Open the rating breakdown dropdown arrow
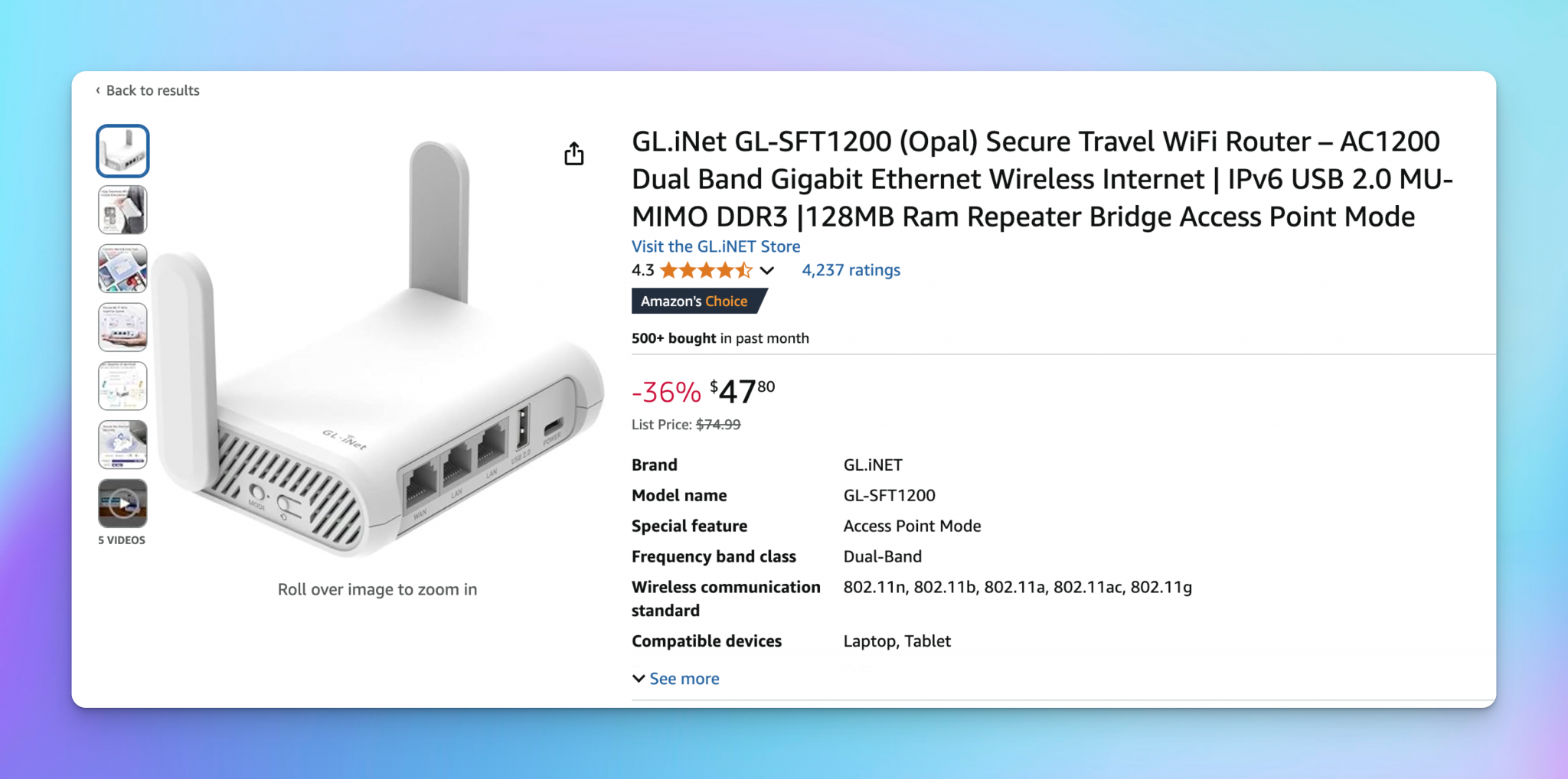Image resolution: width=1568 pixels, height=779 pixels. click(767, 270)
